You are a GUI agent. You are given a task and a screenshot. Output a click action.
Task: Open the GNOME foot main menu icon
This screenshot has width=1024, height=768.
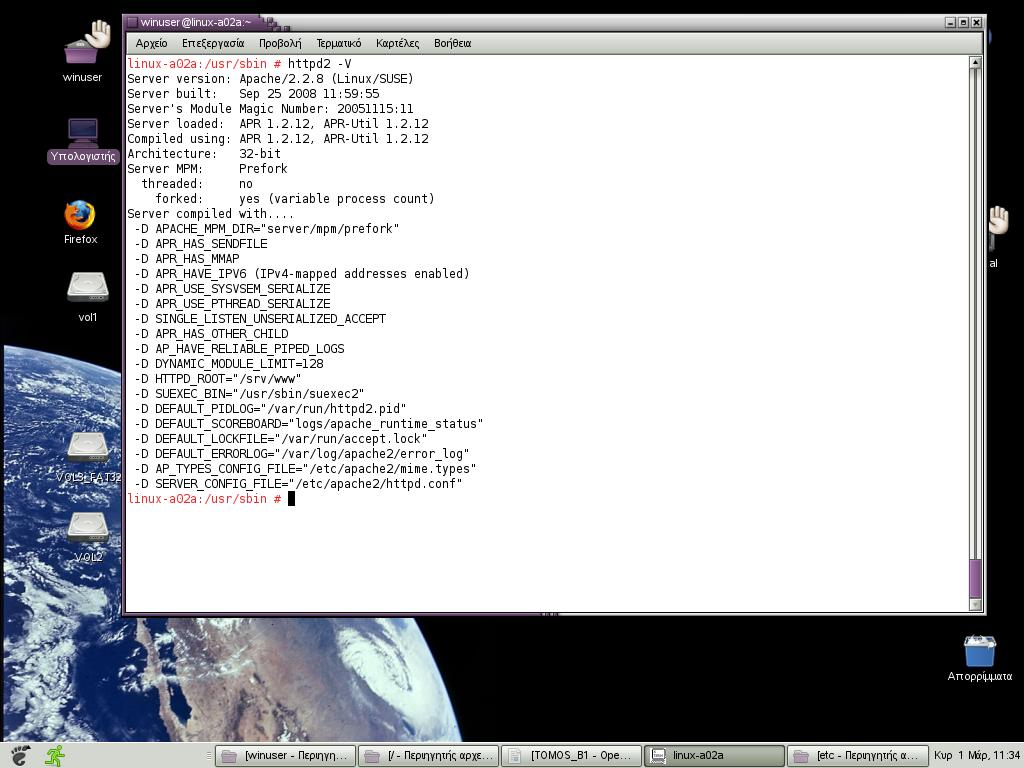[20, 755]
